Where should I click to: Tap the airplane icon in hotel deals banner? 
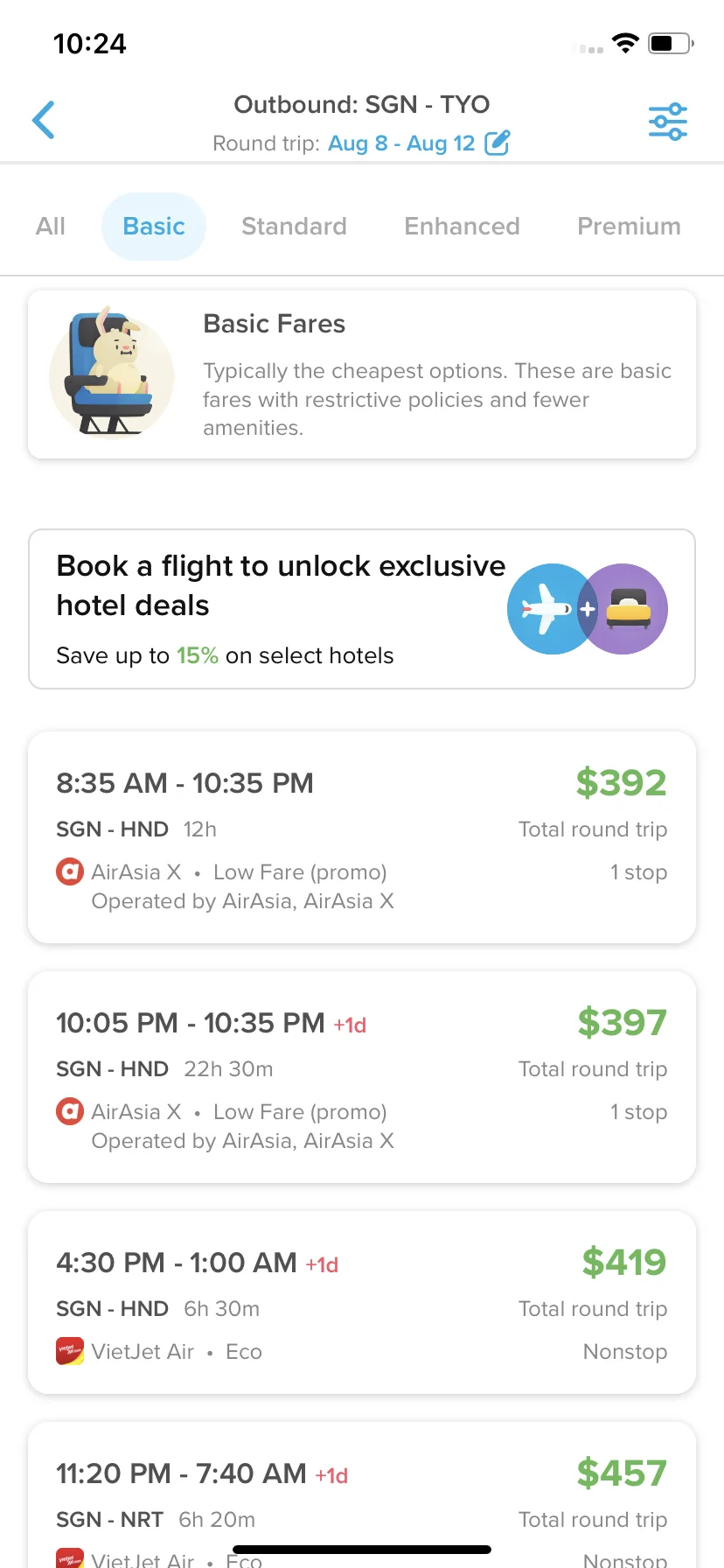[547, 609]
